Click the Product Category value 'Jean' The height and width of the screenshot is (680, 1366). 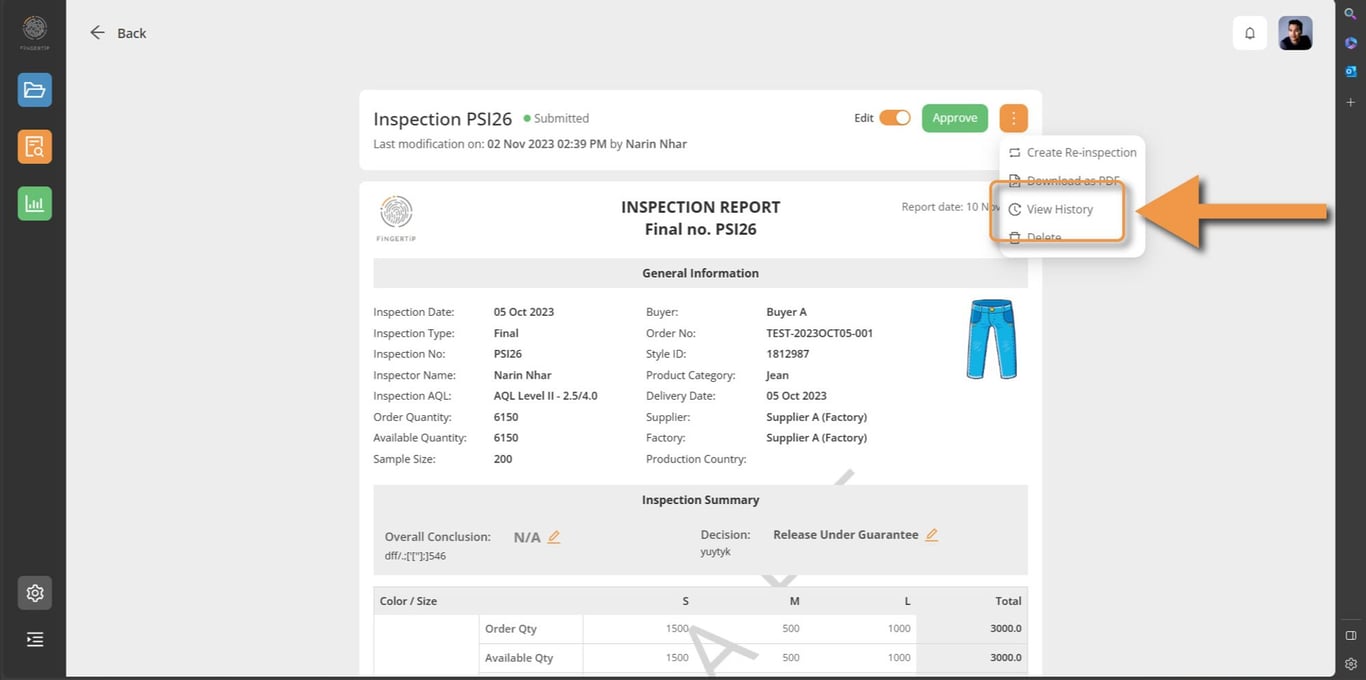point(777,375)
